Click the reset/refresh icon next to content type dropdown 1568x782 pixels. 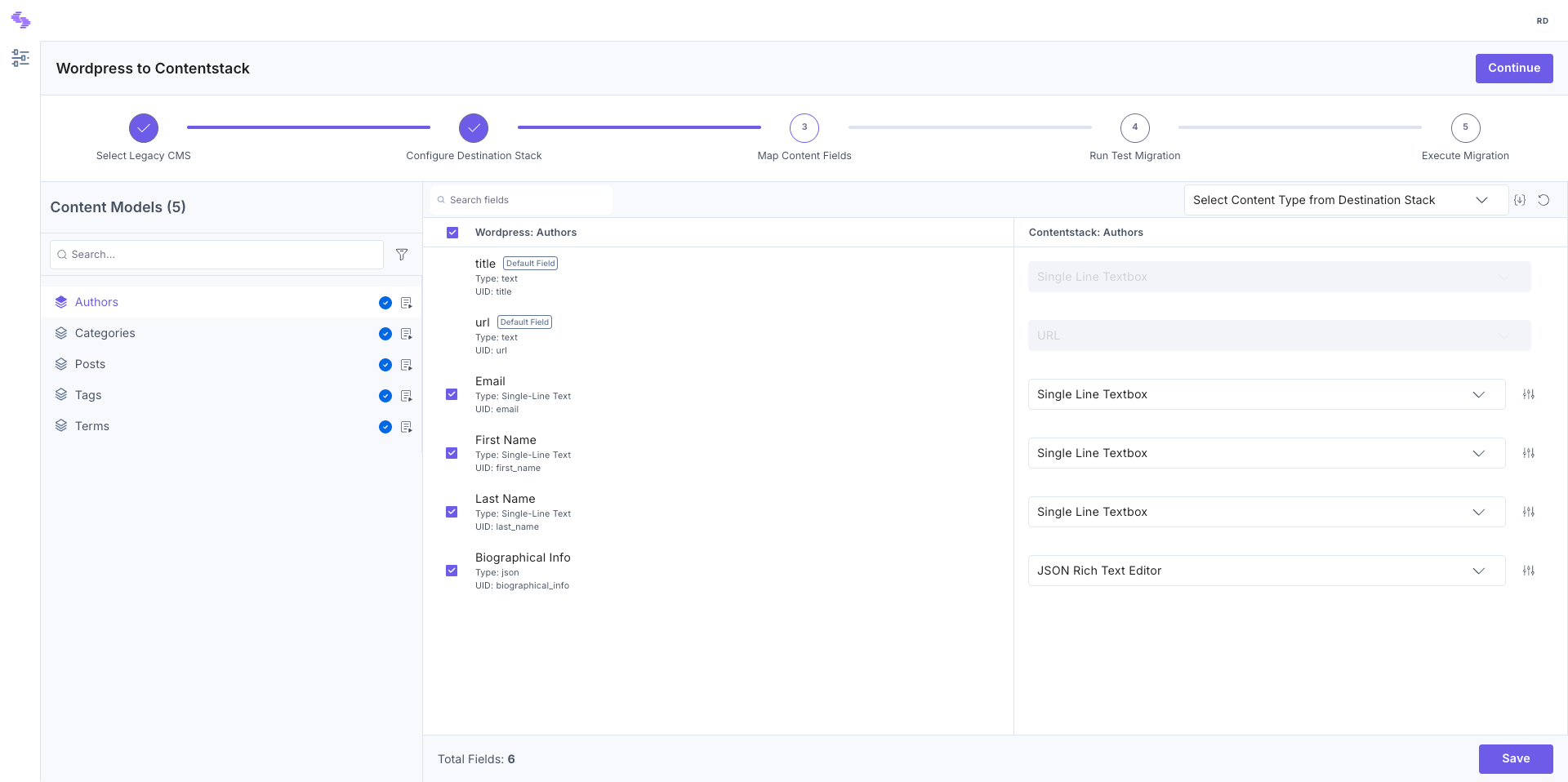coord(1543,200)
